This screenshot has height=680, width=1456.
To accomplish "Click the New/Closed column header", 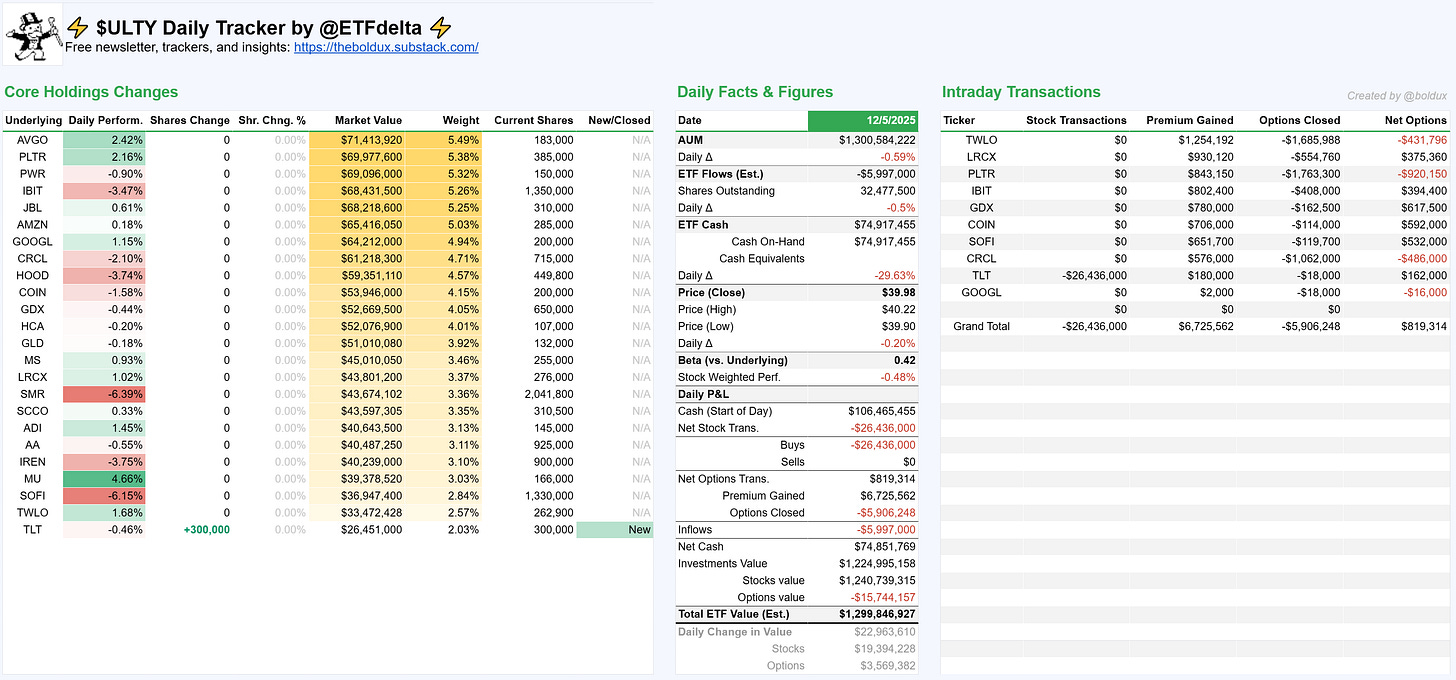I will point(618,120).
